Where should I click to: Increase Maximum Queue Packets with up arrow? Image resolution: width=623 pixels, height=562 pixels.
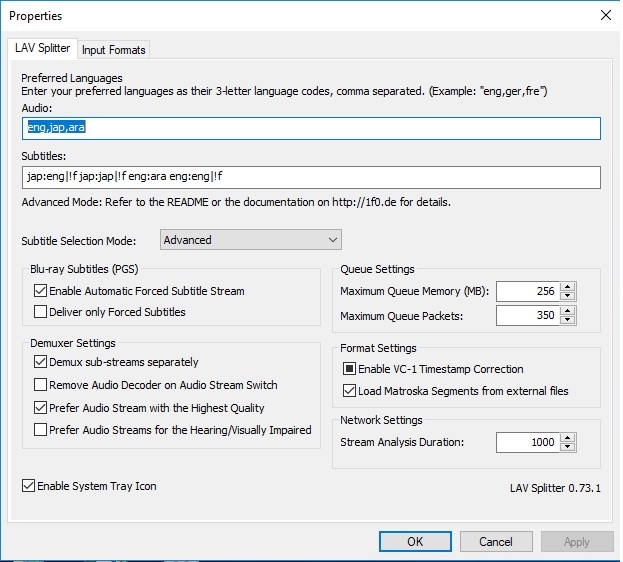click(568, 311)
